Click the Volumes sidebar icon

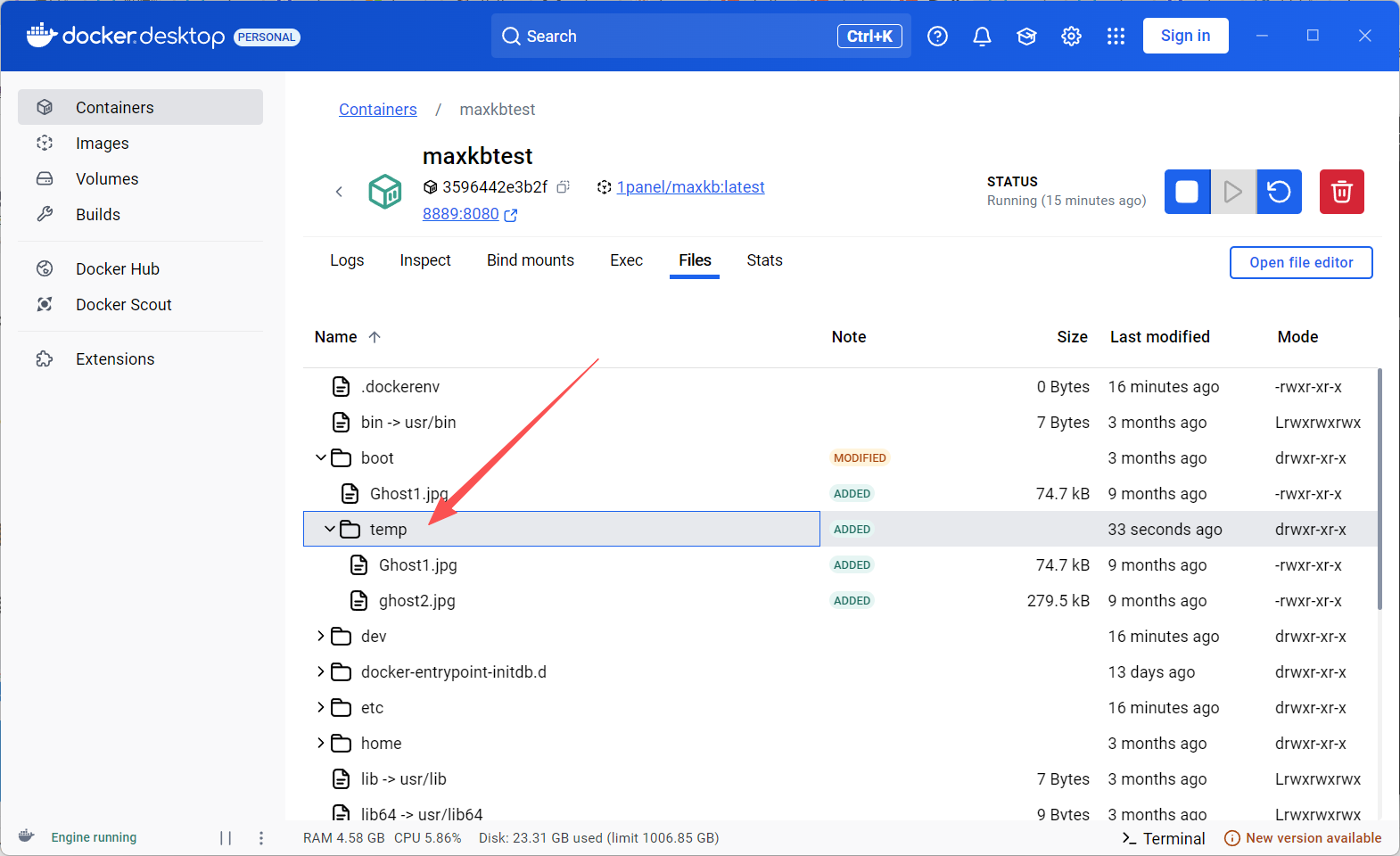tap(45, 178)
